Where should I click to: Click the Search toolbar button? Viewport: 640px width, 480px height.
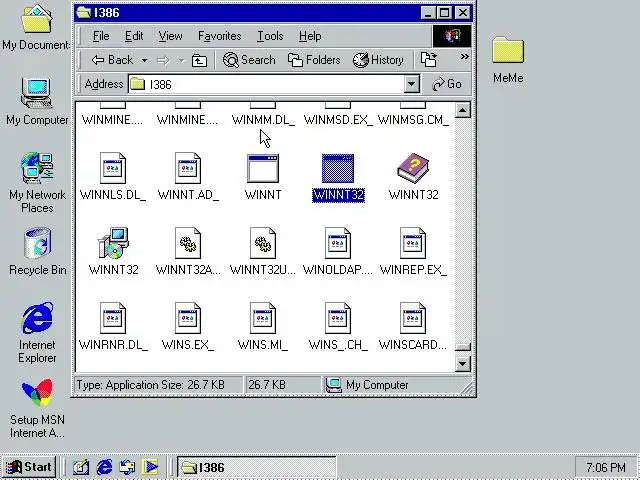pos(249,60)
